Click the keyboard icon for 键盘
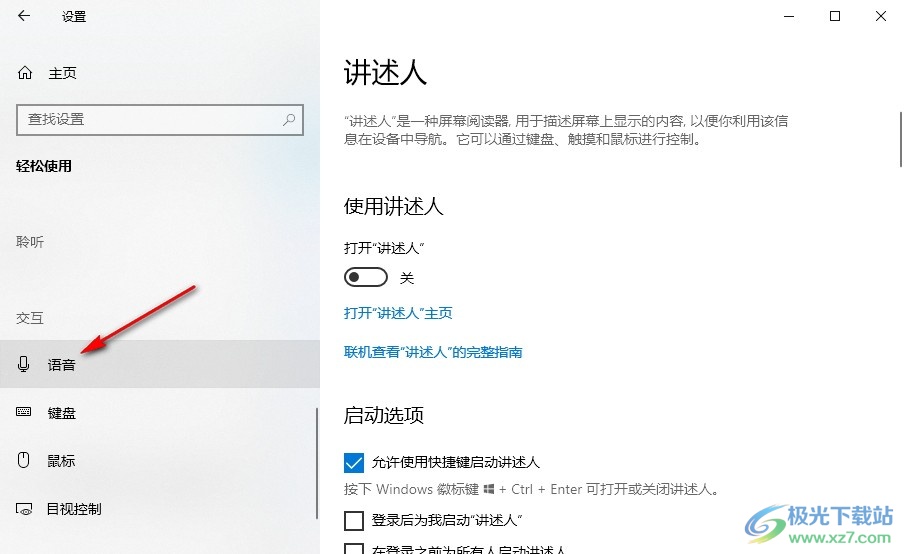Image resolution: width=904 pixels, height=554 pixels. [x=24, y=412]
